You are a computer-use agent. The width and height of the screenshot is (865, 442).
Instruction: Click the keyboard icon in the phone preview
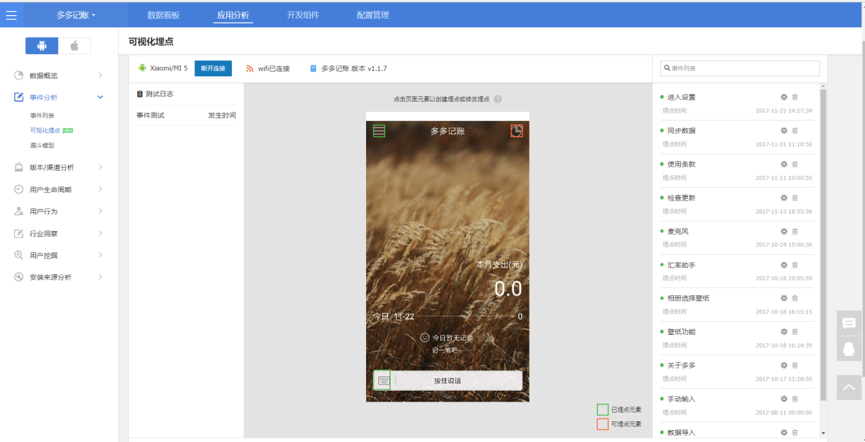pos(382,380)
